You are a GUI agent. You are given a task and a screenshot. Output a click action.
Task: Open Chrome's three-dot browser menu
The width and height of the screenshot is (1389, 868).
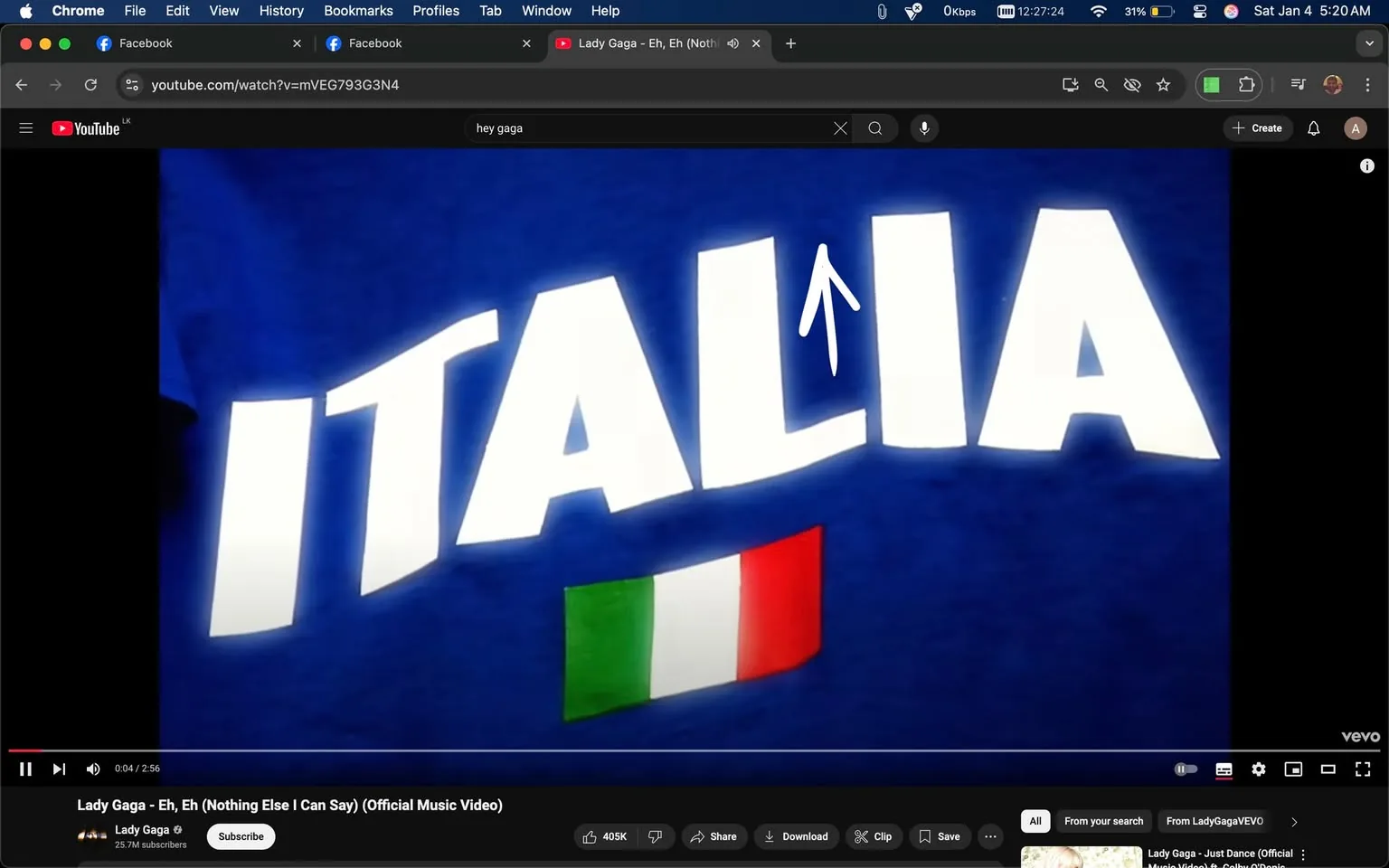(1368, 84)
